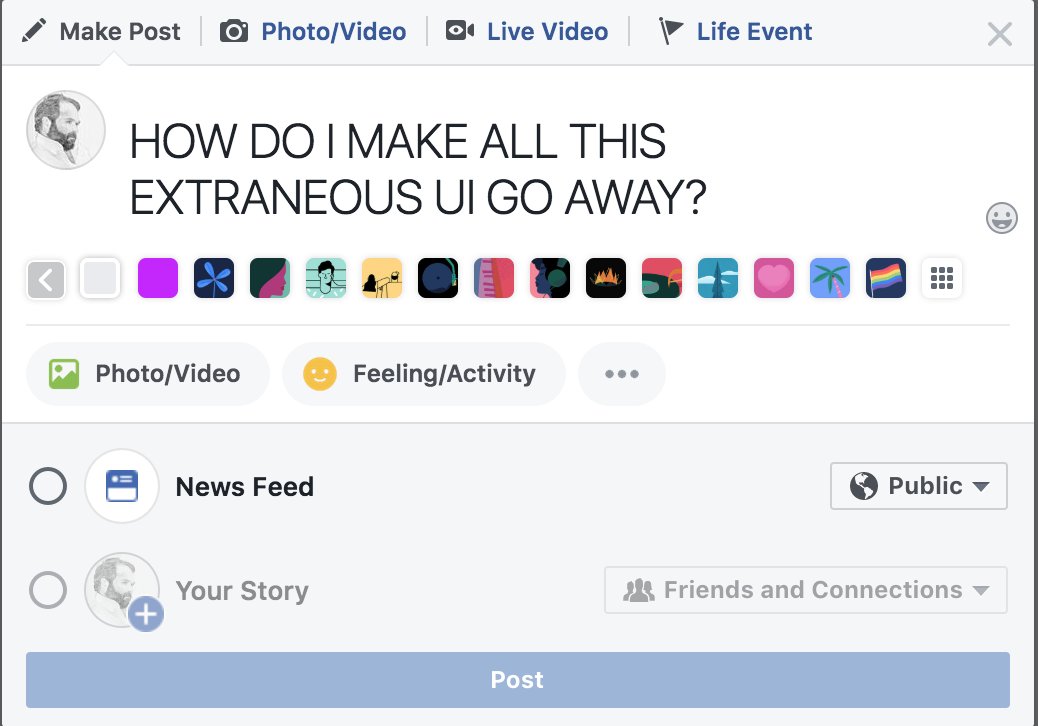Viewport: 1038px width, 726px height.
Task: Select the blue pinwheel flower background
Action: click(x=213, y=278)
